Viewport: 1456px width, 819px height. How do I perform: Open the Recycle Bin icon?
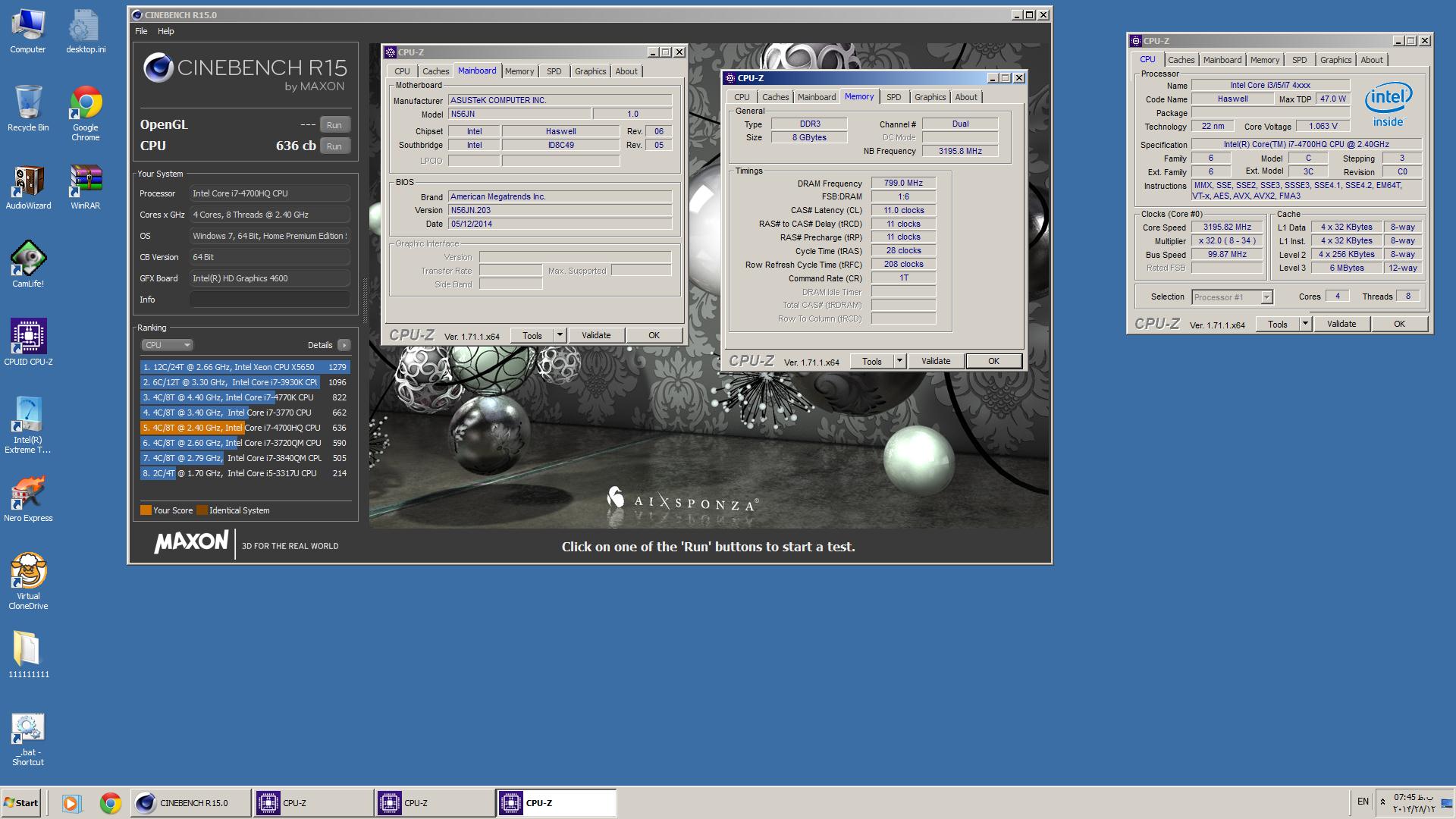coord(28,108)
